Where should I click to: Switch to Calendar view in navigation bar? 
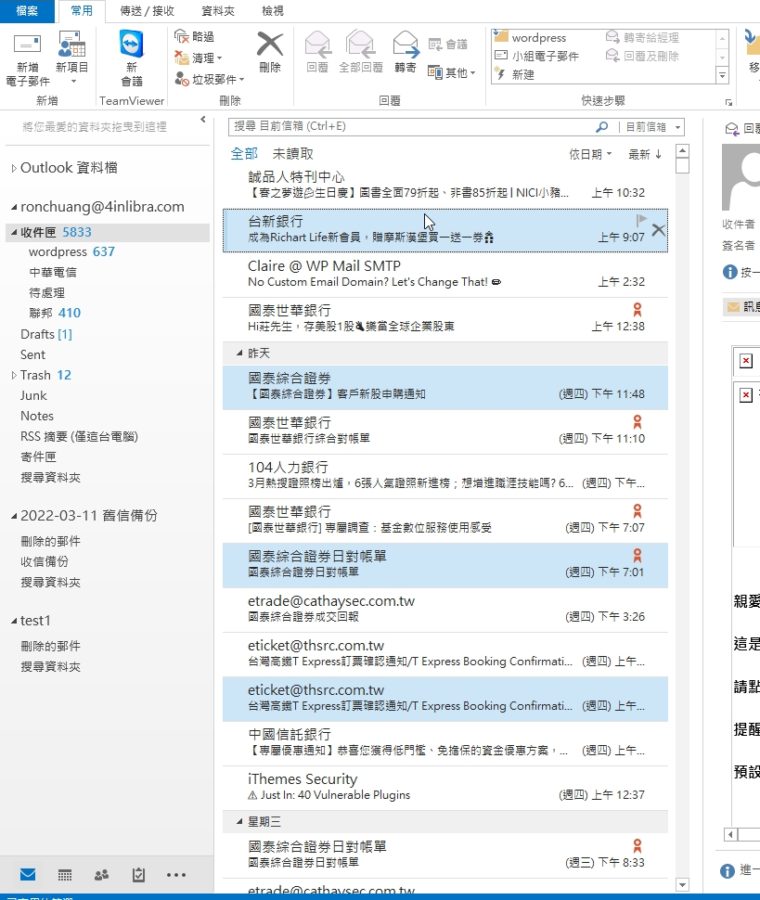tap(65, 875)
